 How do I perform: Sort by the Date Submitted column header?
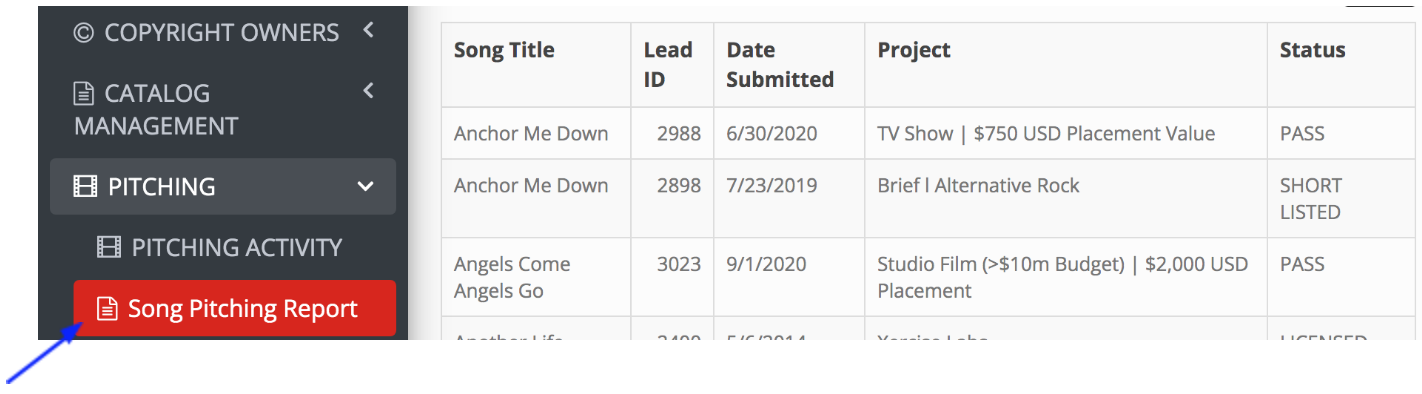(x=780, y=64)
